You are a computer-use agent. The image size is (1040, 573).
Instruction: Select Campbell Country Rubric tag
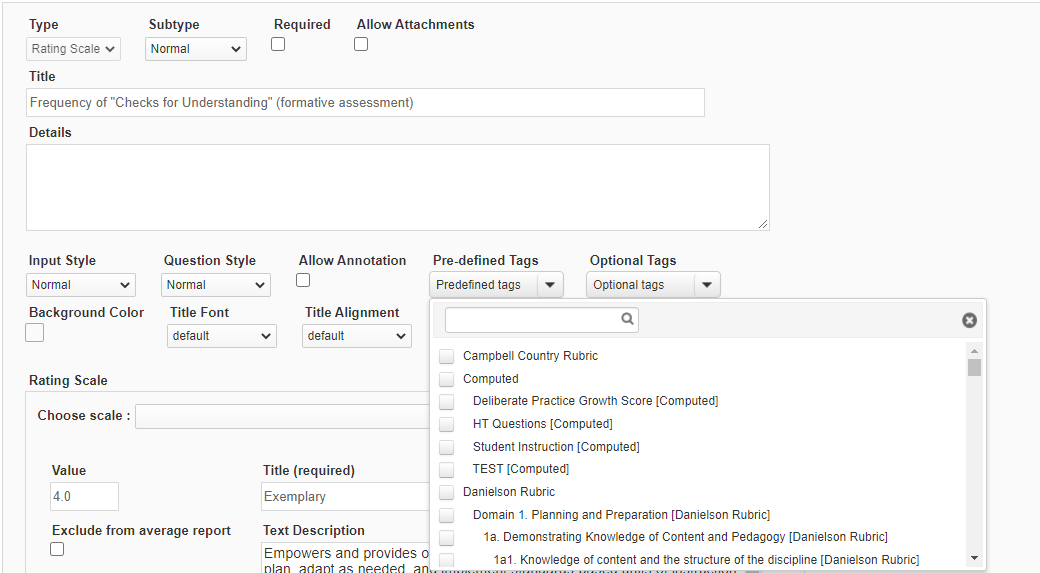pos(446,356)
